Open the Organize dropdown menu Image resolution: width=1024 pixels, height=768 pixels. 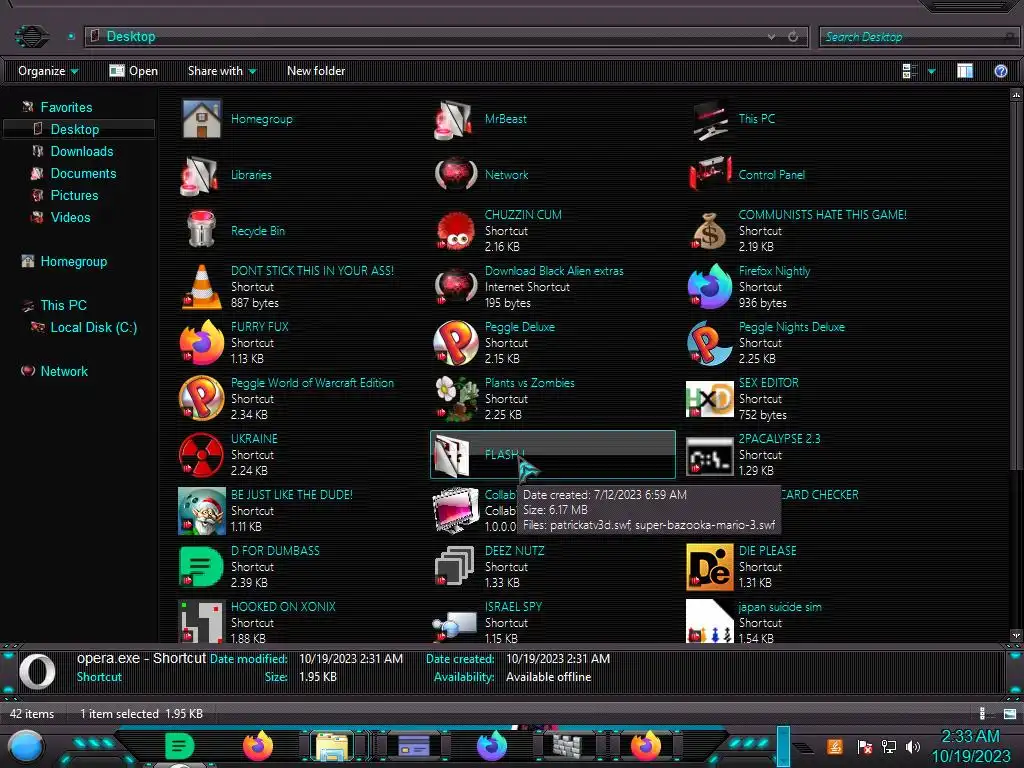48,71
